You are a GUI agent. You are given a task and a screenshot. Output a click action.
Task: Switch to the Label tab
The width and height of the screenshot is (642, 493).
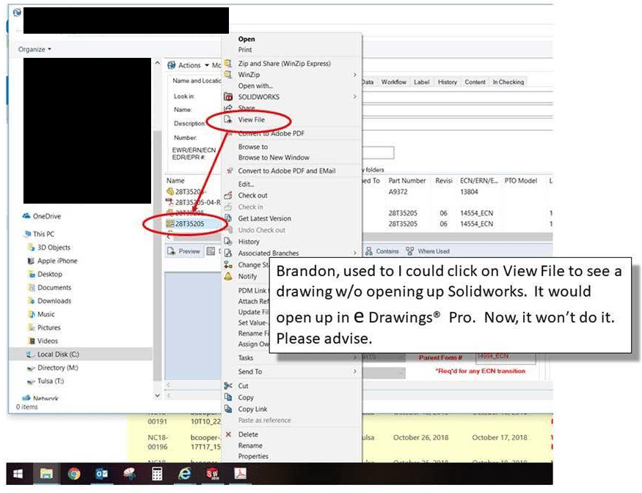[421, 82]
